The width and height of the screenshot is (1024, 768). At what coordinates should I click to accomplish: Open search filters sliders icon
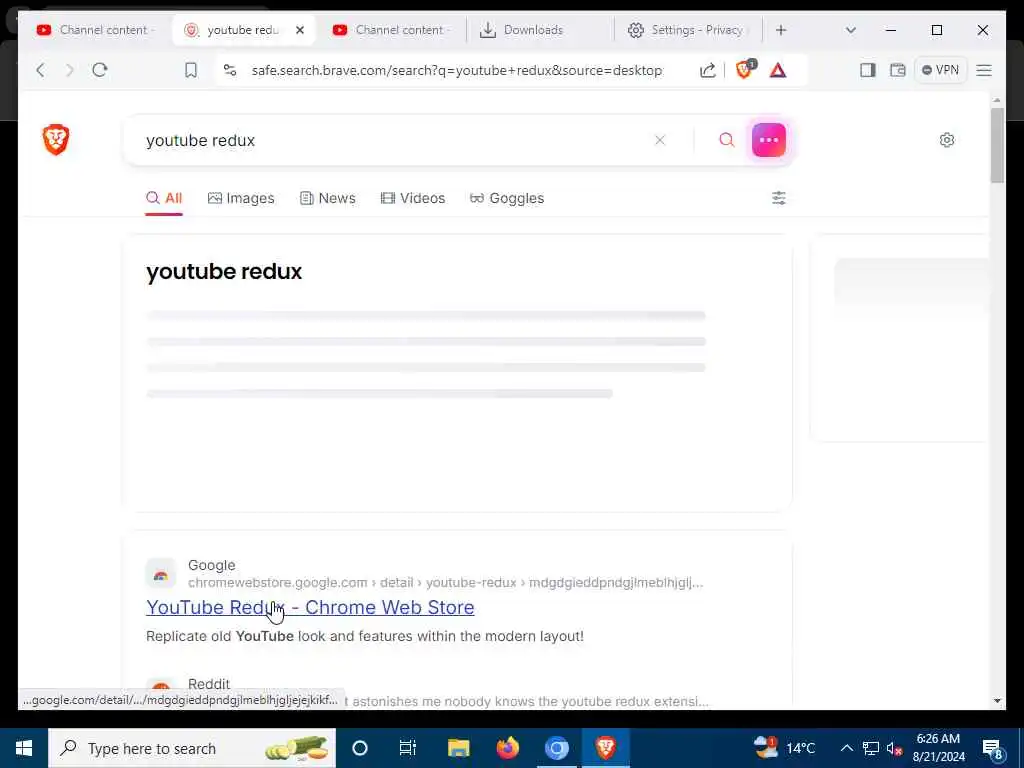[778, 198]
